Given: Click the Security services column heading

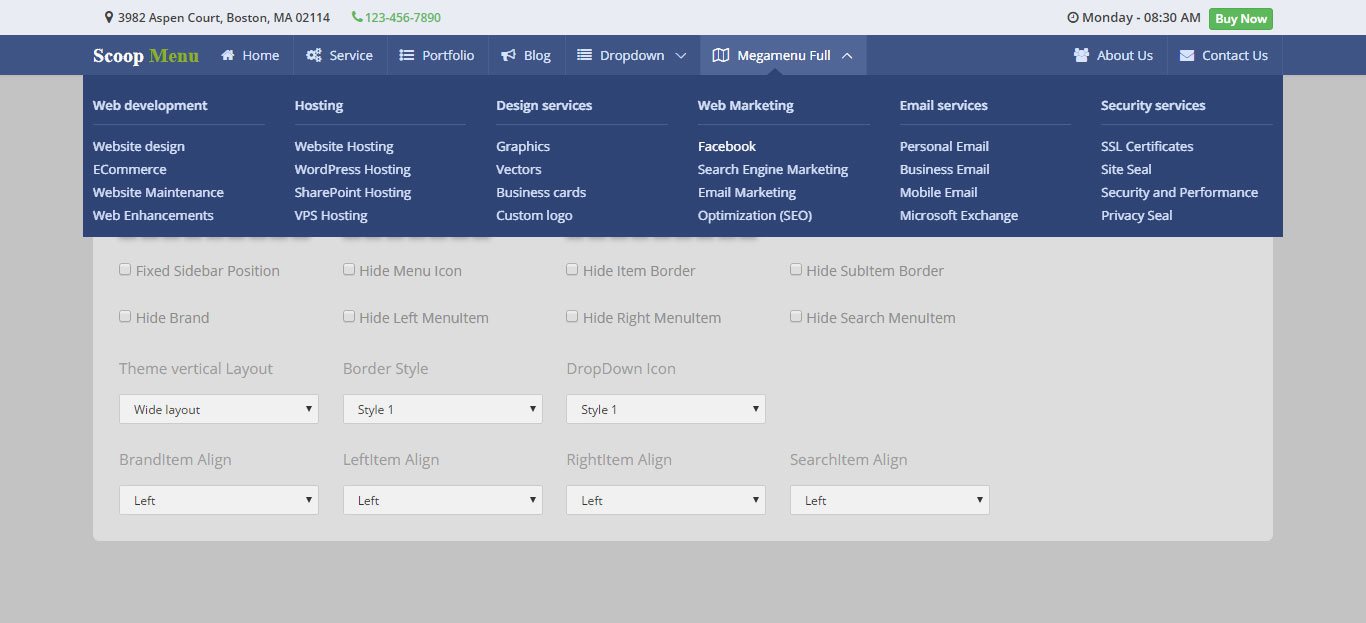Looking at the screenshot, I should (1153, 105).
